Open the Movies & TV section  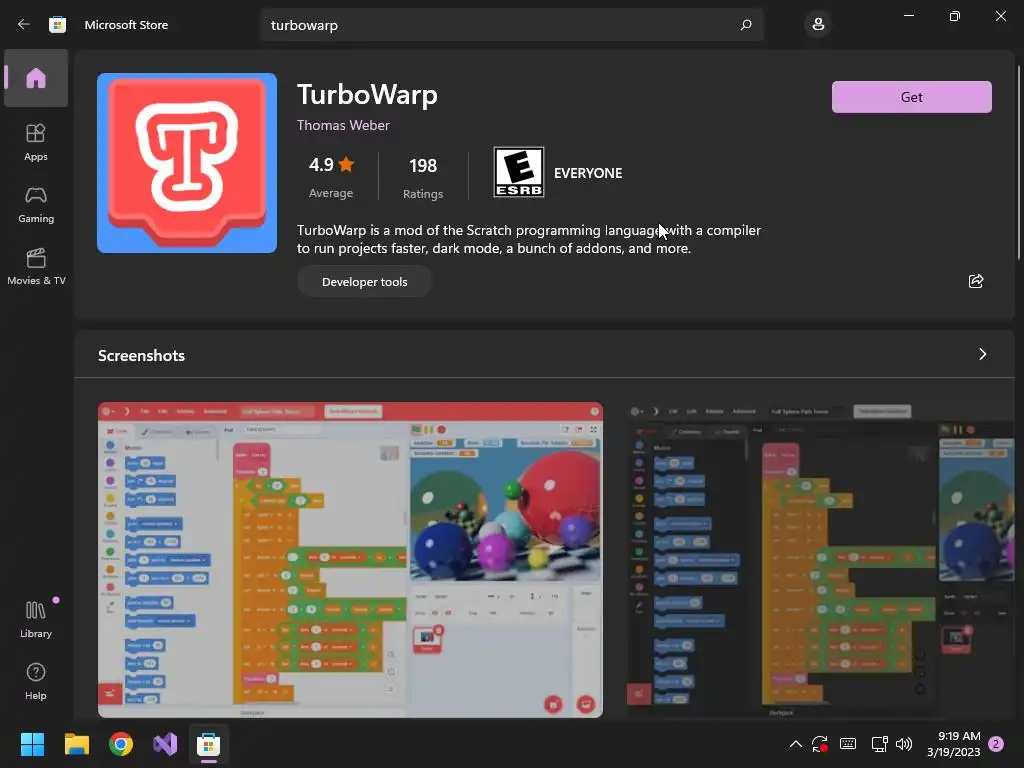(36, 266)
